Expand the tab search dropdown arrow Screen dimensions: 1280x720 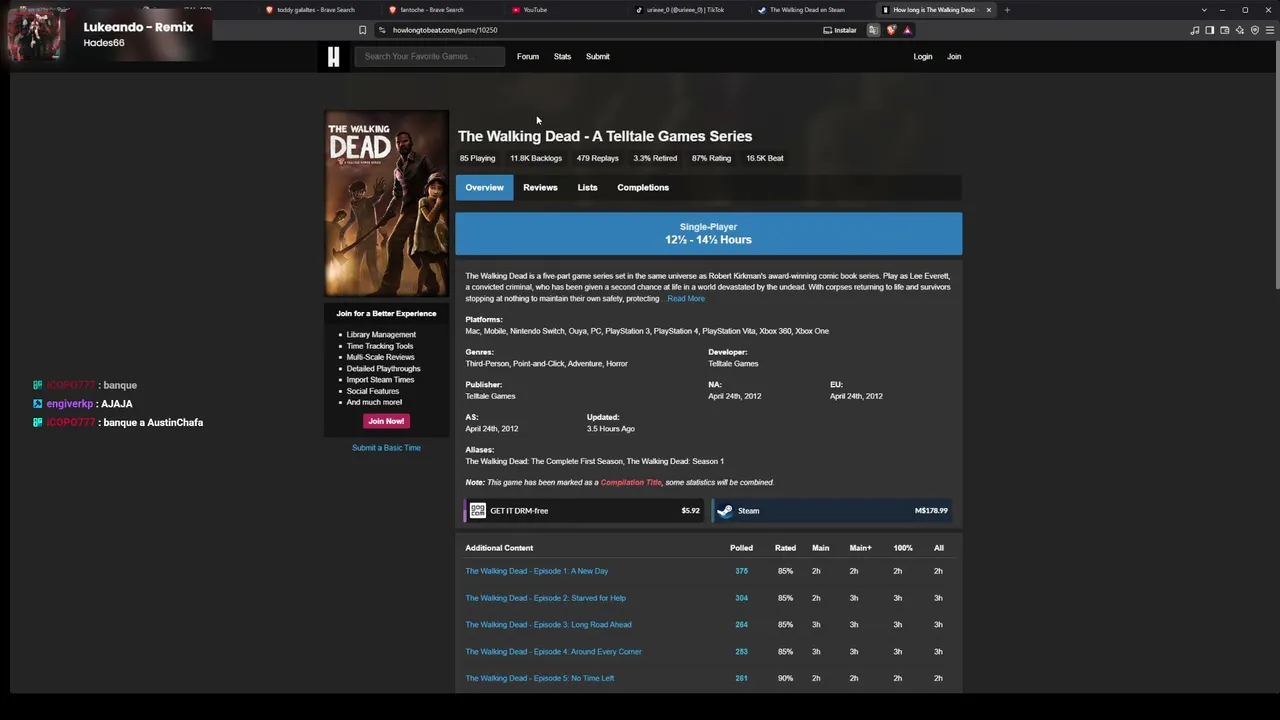click(1204, 10)
